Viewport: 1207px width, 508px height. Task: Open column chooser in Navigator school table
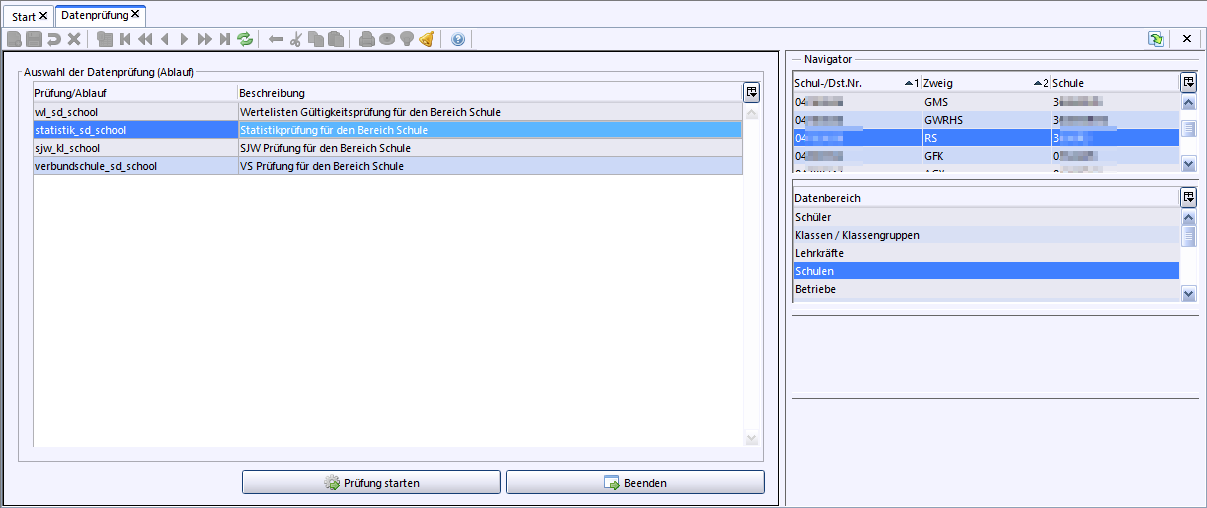pos(1188,82)
